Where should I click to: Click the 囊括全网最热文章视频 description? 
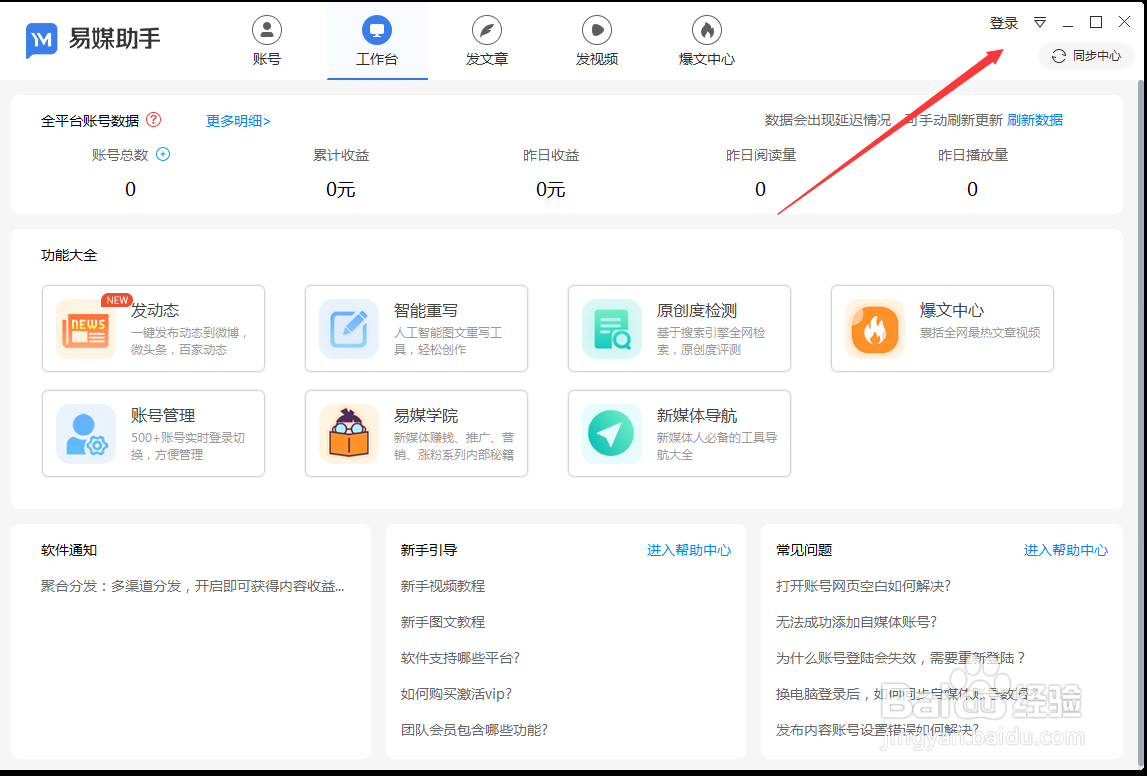click(980, 333)
